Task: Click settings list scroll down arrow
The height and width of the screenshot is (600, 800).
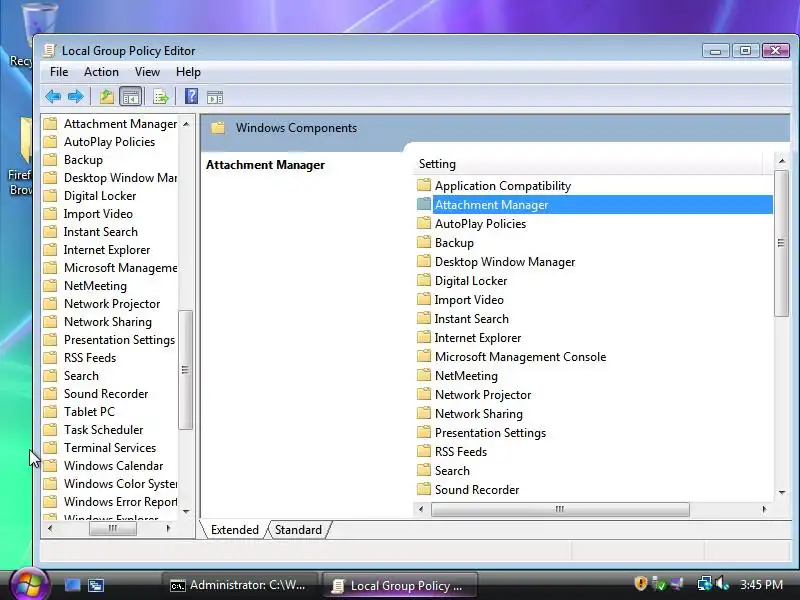Action: click(782, 492)
